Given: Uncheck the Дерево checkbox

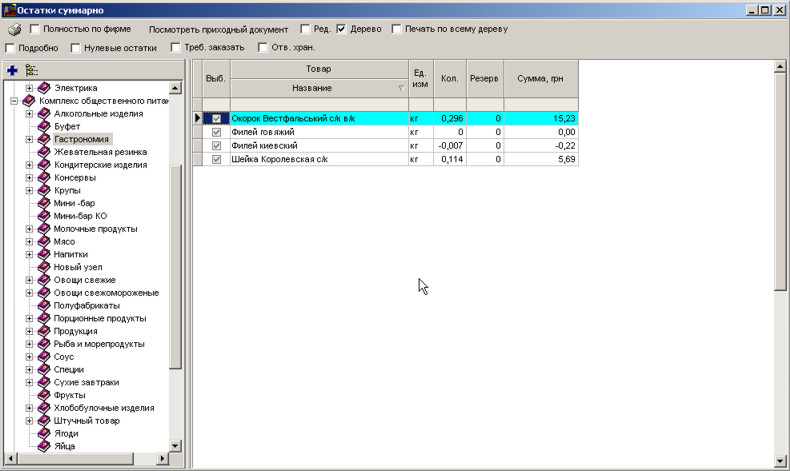Looking at the screenshot, I should [x=341, y=29].
